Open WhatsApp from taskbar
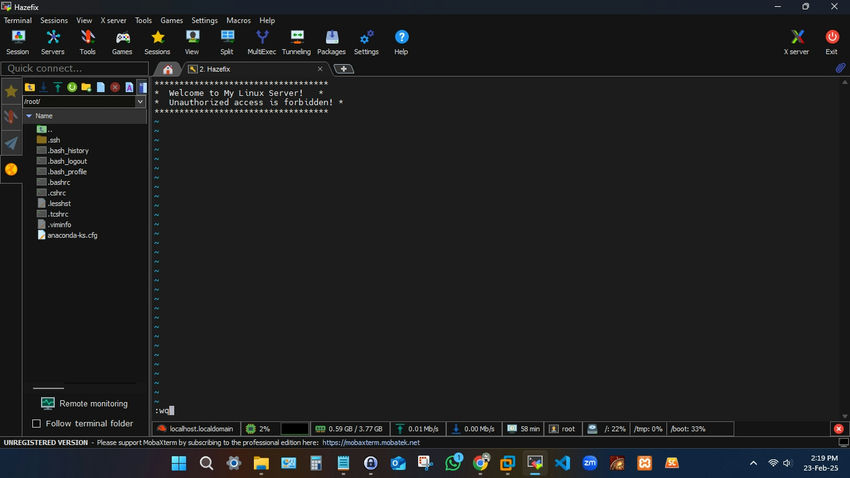Viewport: 850px width, 478px height. coord(453,463)
